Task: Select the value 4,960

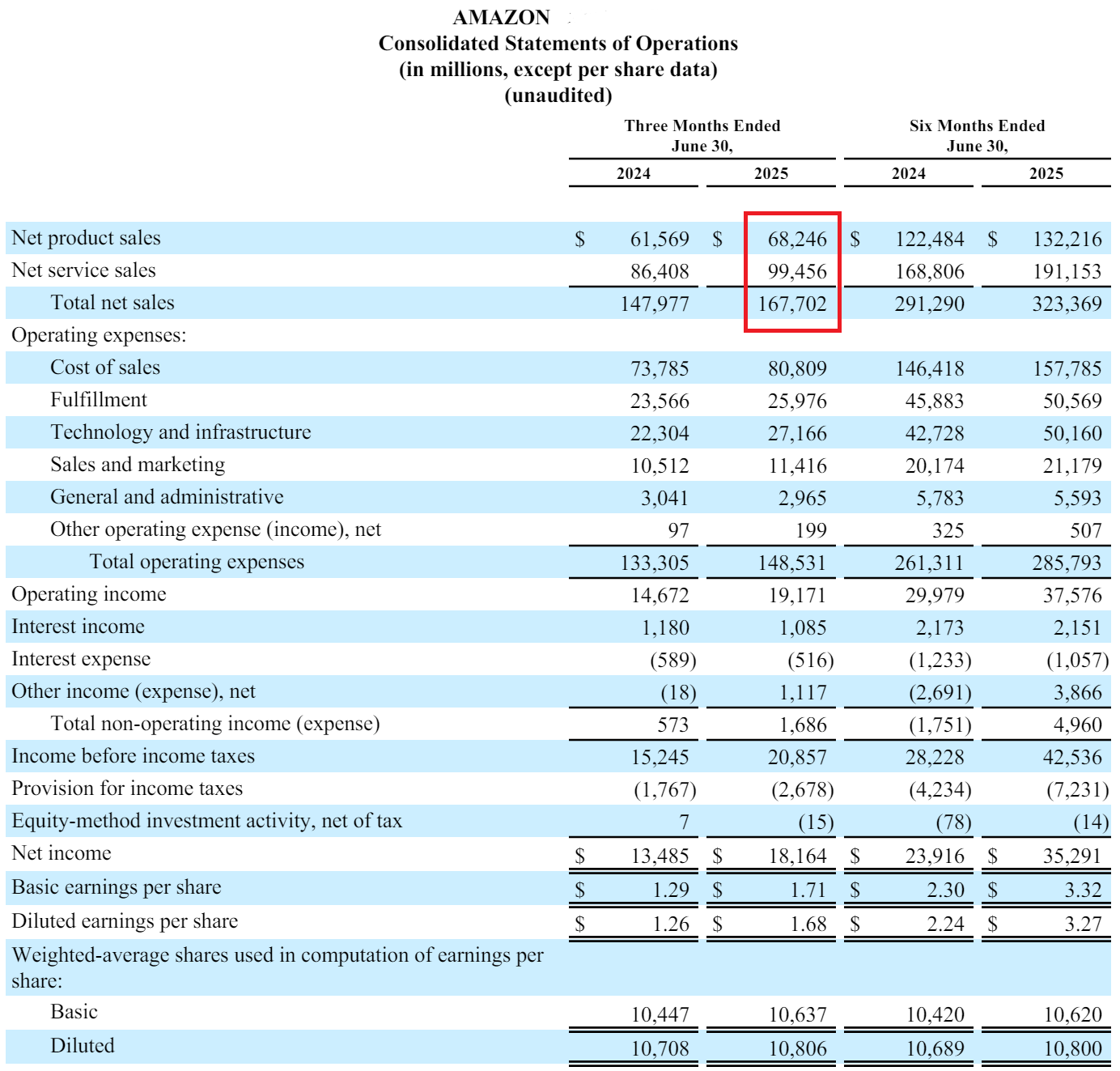Action: click(x=1078, y=725)
